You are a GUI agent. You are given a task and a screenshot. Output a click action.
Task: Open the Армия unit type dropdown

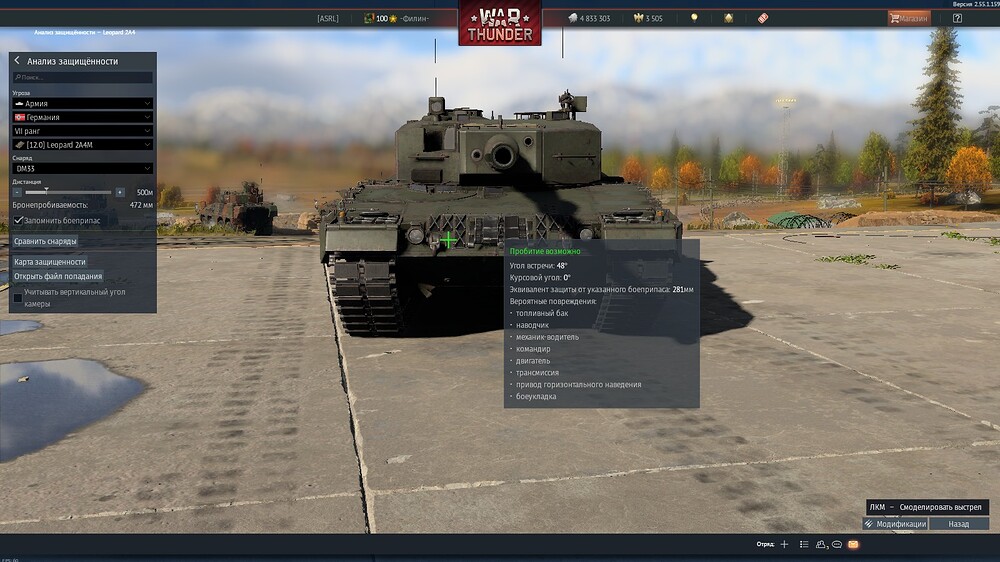(82, 103)
